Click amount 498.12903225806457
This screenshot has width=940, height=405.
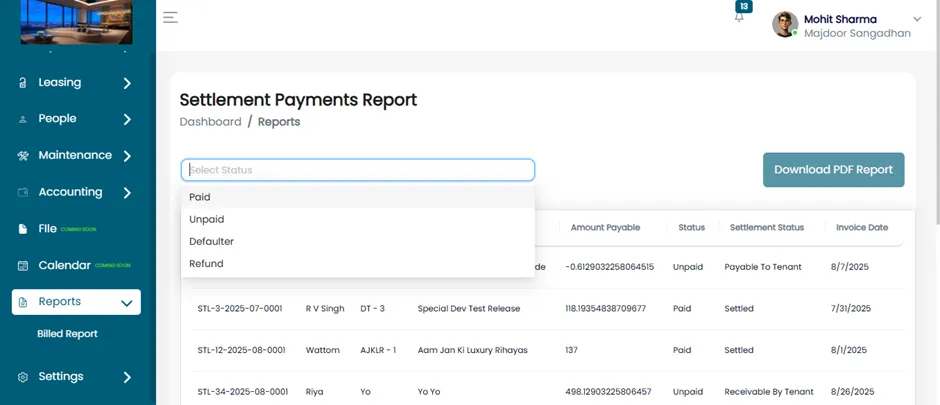pos(608,392)
